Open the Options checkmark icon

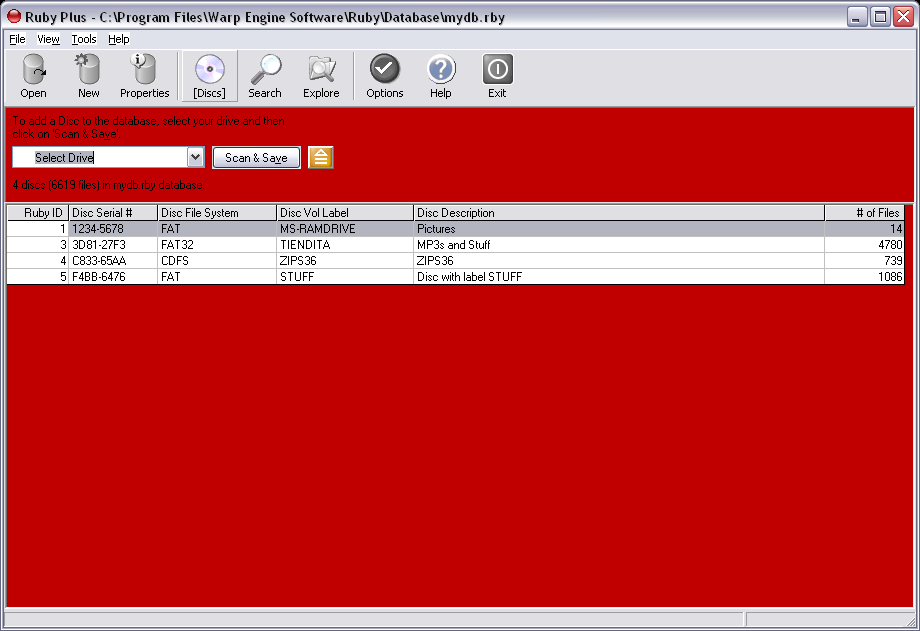point(384,76)
